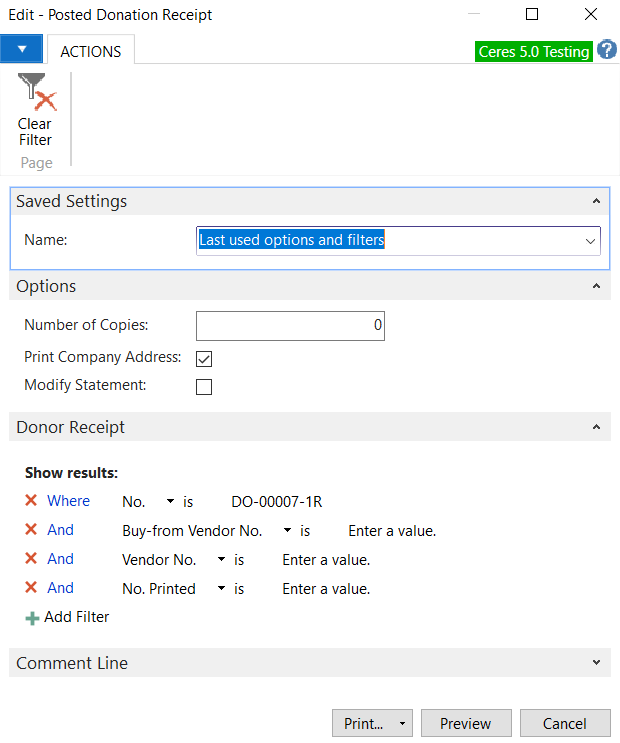Image resolution: width=620 pixels, height=743 pixels.
Task: Open Vendor No. field dropdown arrow
Action: tap(221, 559)
